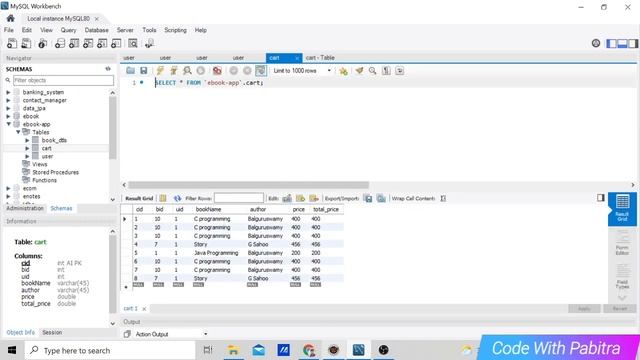
Task: Expand the user table node
Action: (27, 156)
